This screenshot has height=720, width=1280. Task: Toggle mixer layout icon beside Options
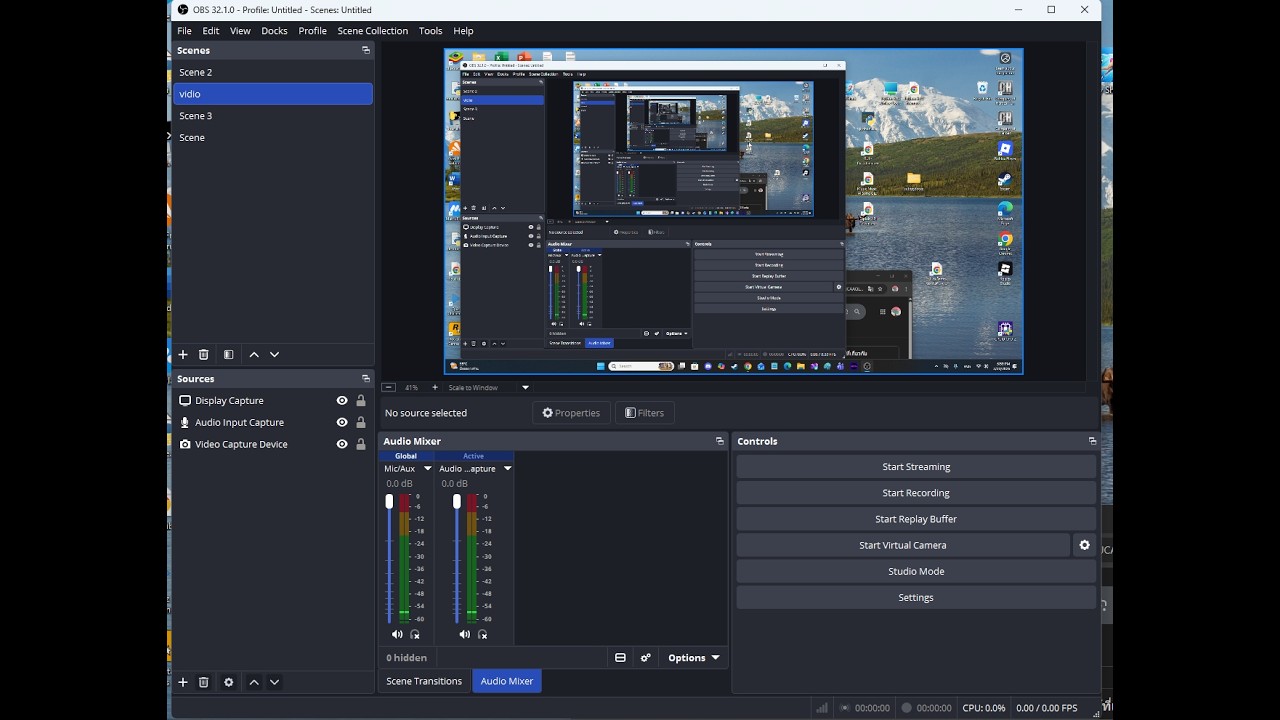[620, 658]
